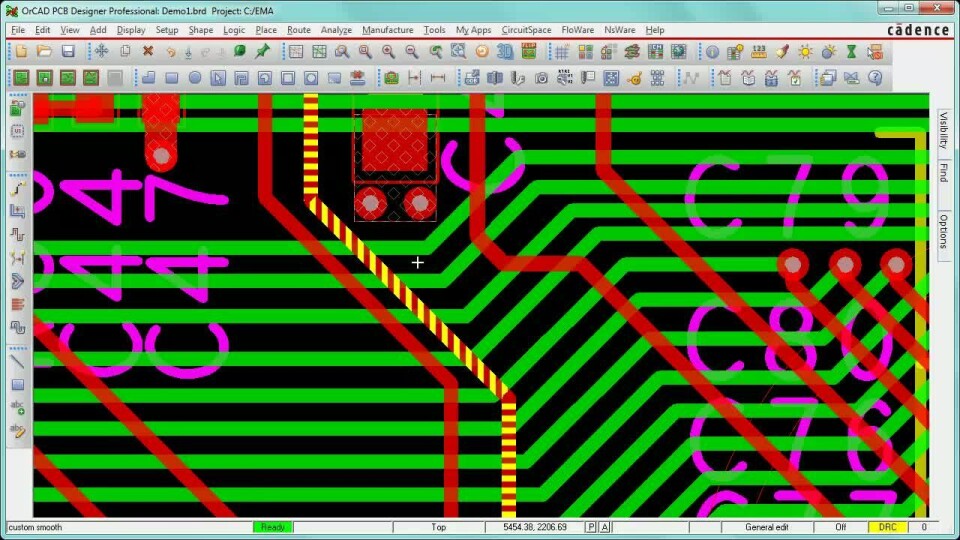Select the Add Rectangle tool in sidebar
This screenshot has height=540, width=960.
[18, 384]
